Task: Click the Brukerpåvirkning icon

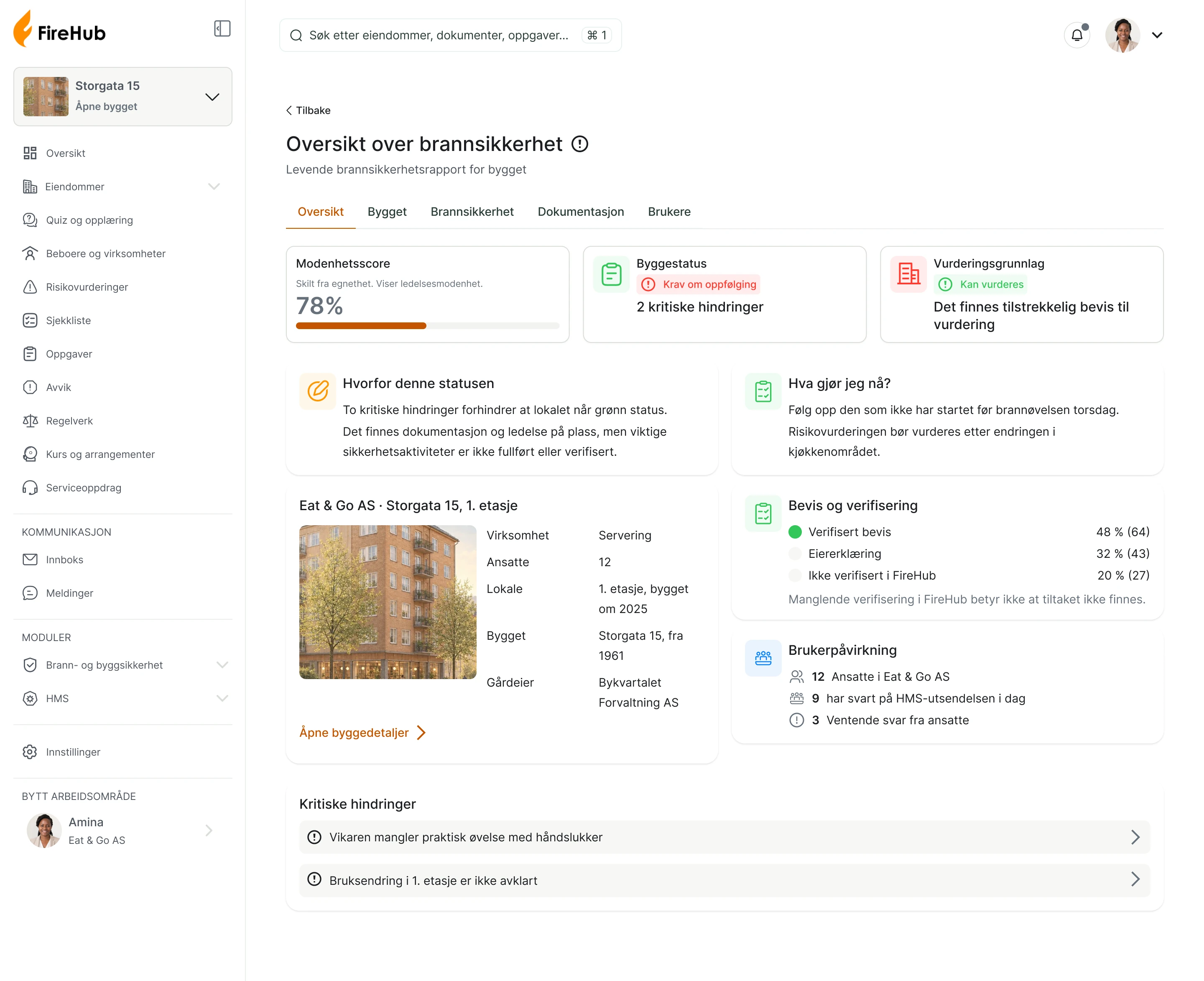Action: pyautogui.click(x=763, y=658)
